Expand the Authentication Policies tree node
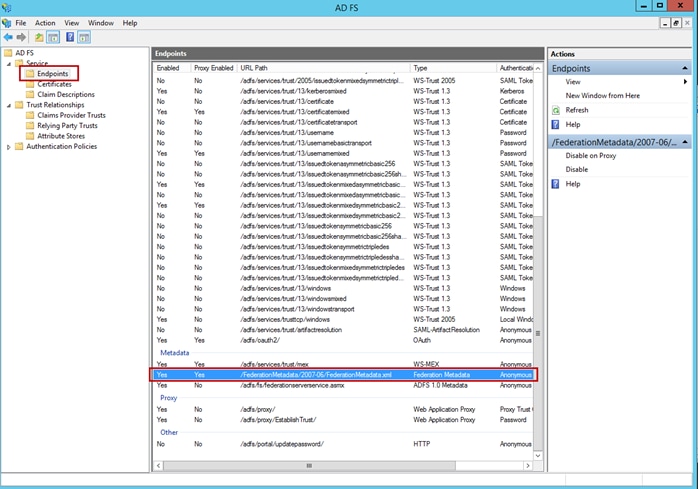The width and height of the screenshot is (698, 489). point(8,147)
